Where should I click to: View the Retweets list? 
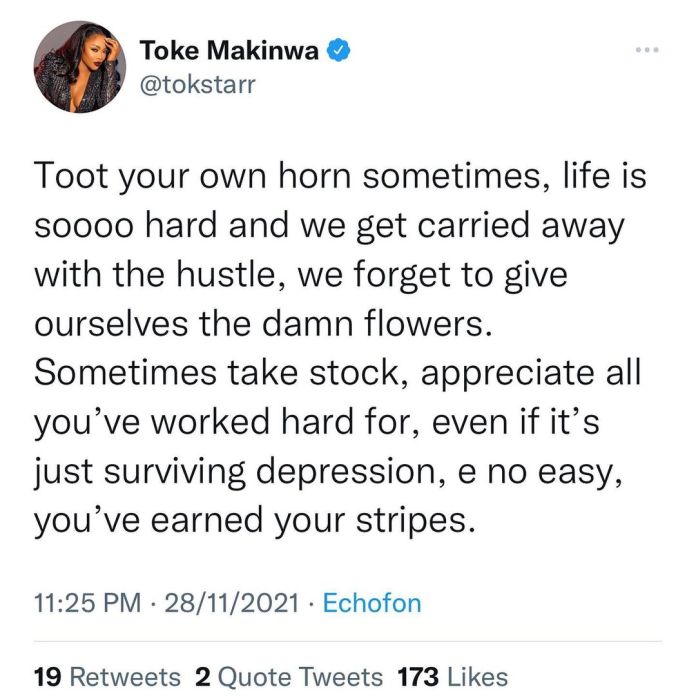124,676
